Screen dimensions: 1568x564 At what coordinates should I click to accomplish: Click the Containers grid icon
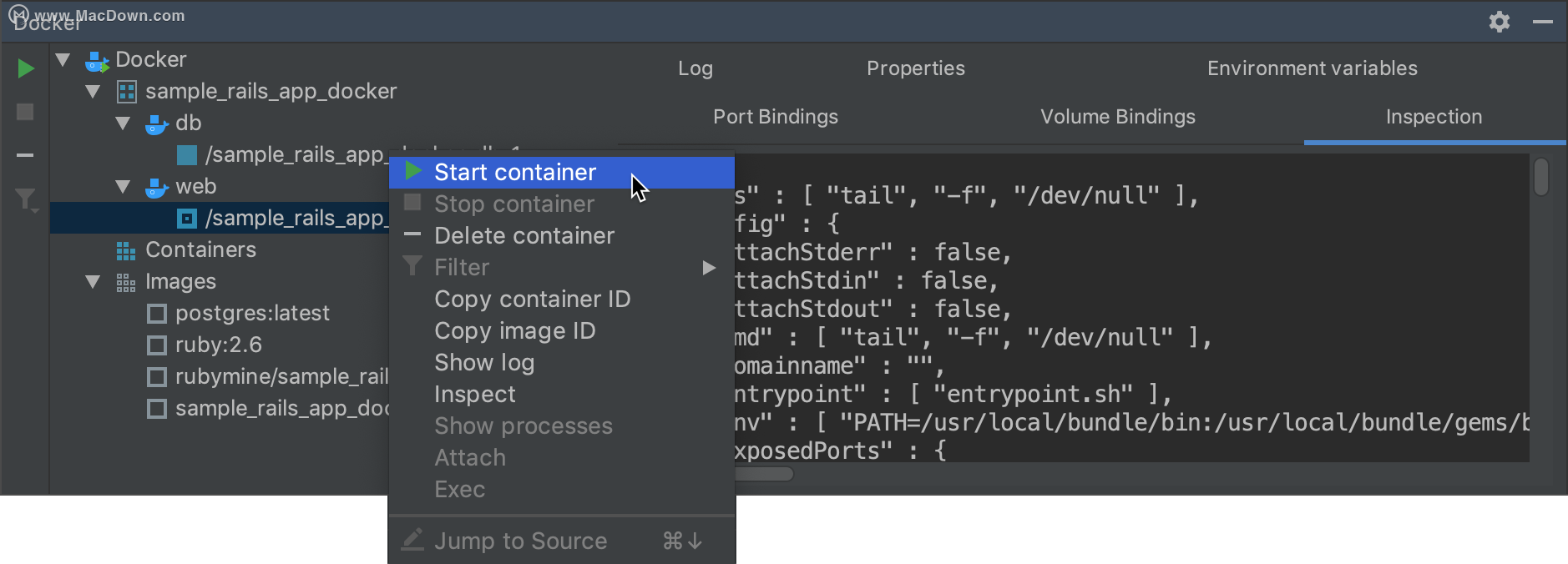(x=126, y=250)
